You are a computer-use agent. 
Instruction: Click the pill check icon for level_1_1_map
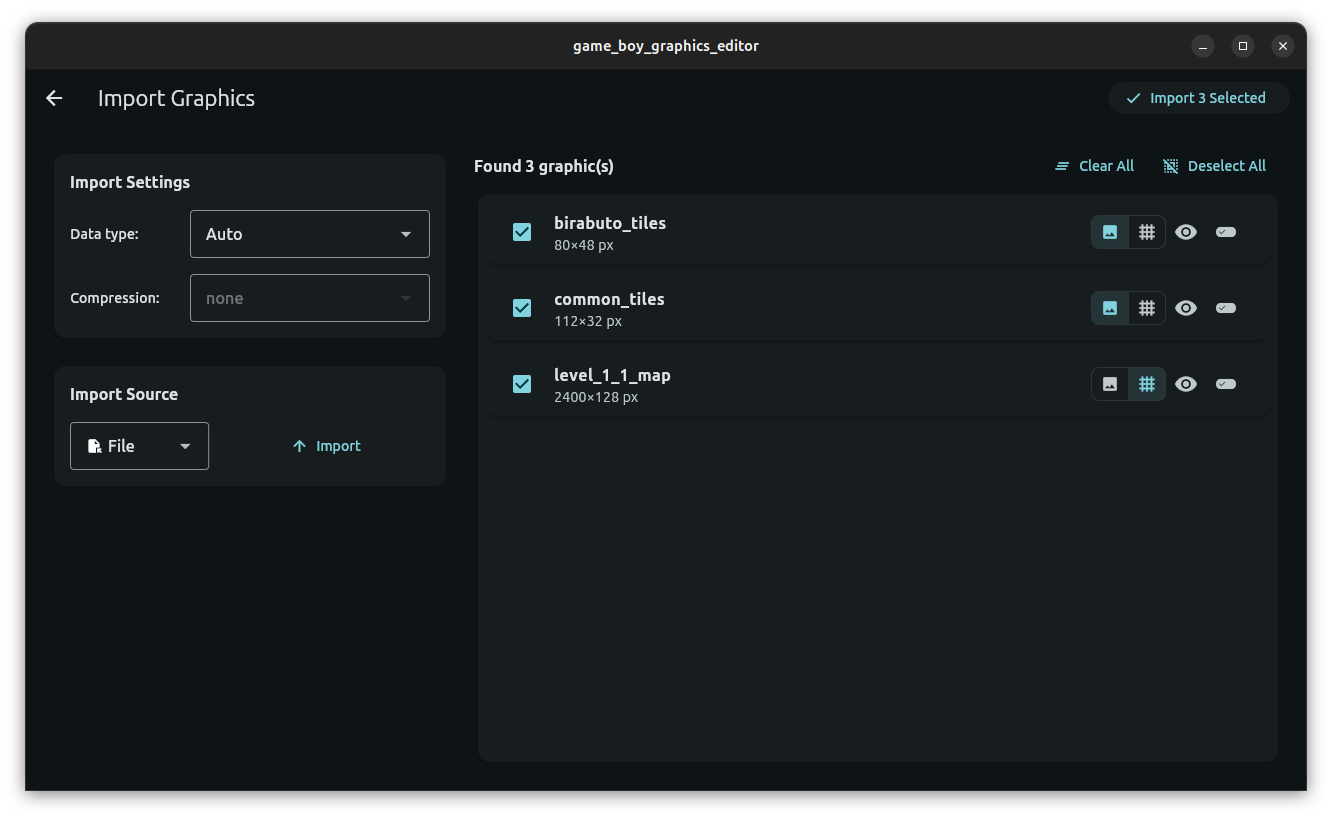(x=1226, y=384)
